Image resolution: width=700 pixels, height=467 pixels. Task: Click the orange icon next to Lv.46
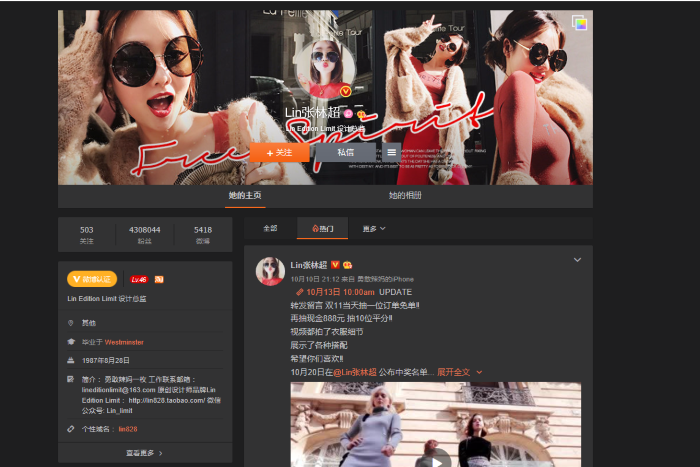(x=159, y=279)
